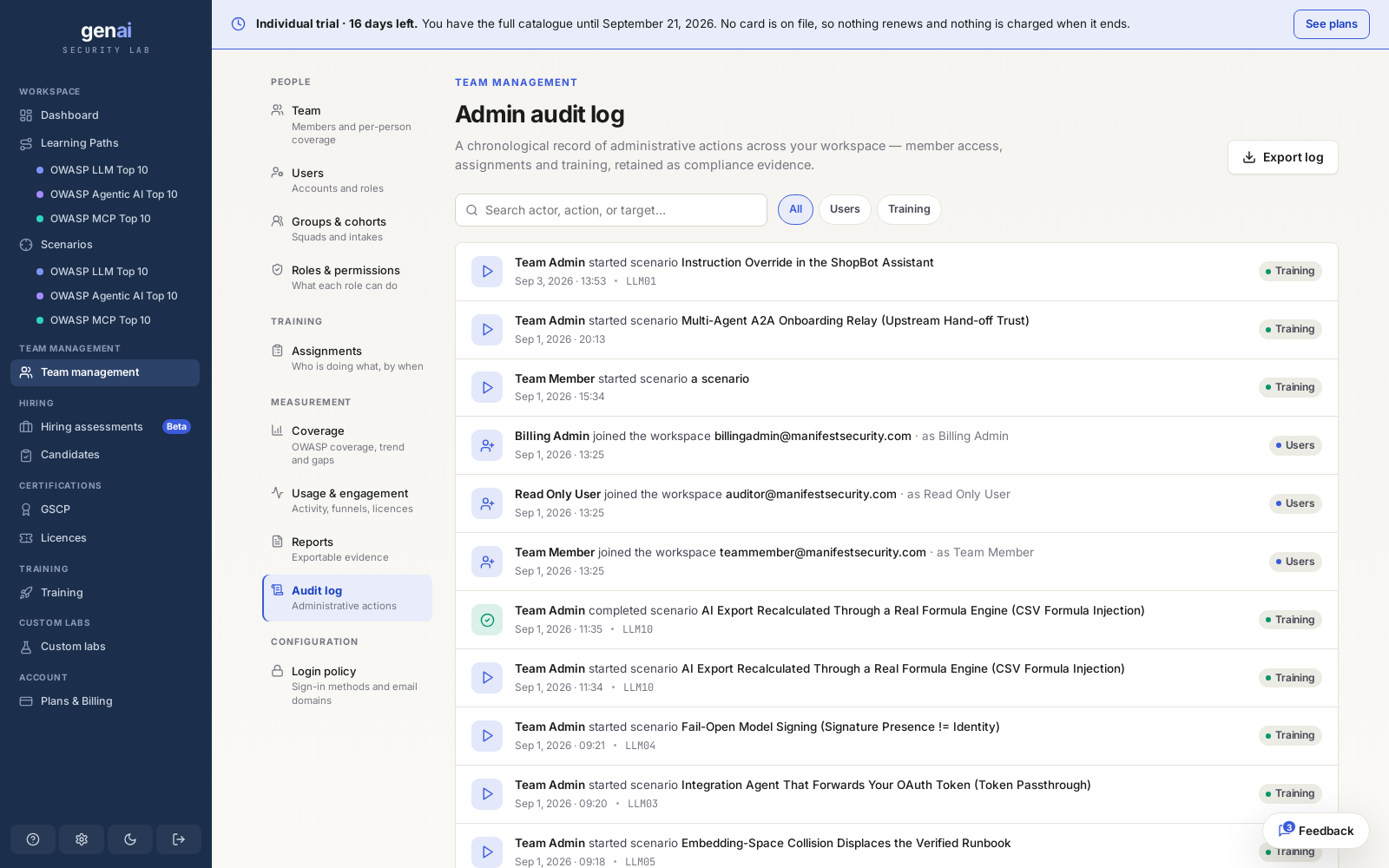
Task: Click the Embedding-Space Collision scenario title
Action: click(x=846, y=843)
